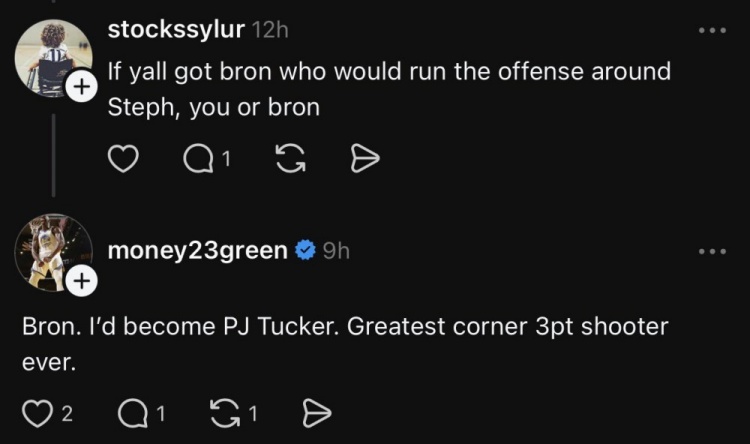Follow money23green using the plus badge

point(82,281)
